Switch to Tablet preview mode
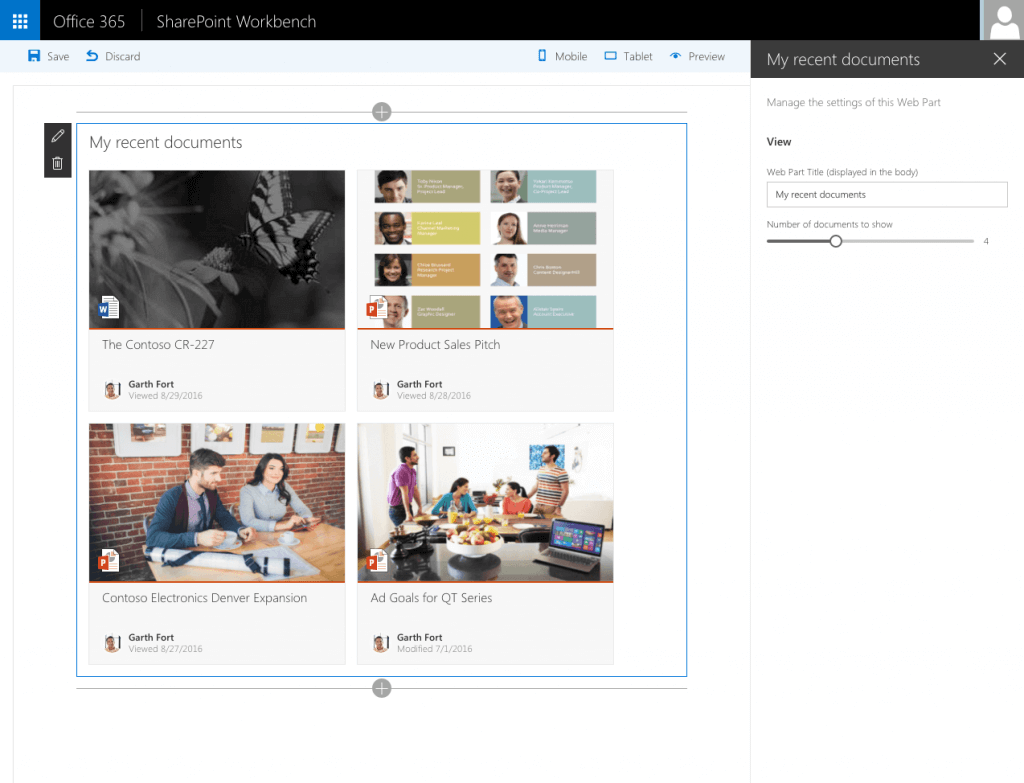Viewport: 1024px width, 783px height. [x=627, y=56]
